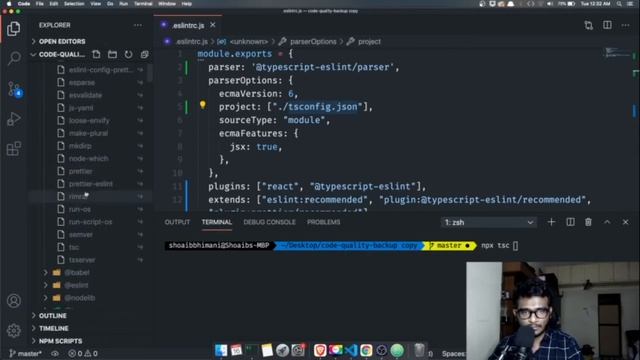Screen dimensions: 640x360
Task: Switch to the TERMINAL panel tab
Action: (x=216, y=222)
